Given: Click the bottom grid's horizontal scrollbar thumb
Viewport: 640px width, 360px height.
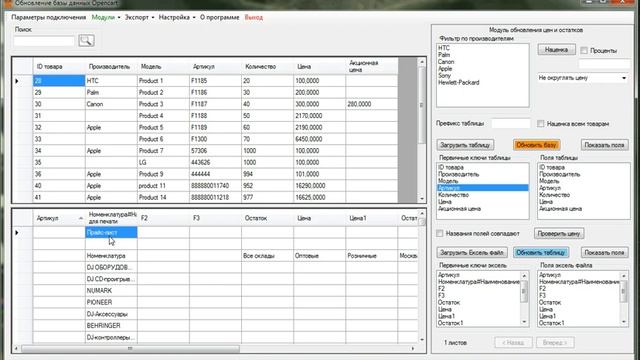Looking at the screenshot, I should tap(130, 349).
